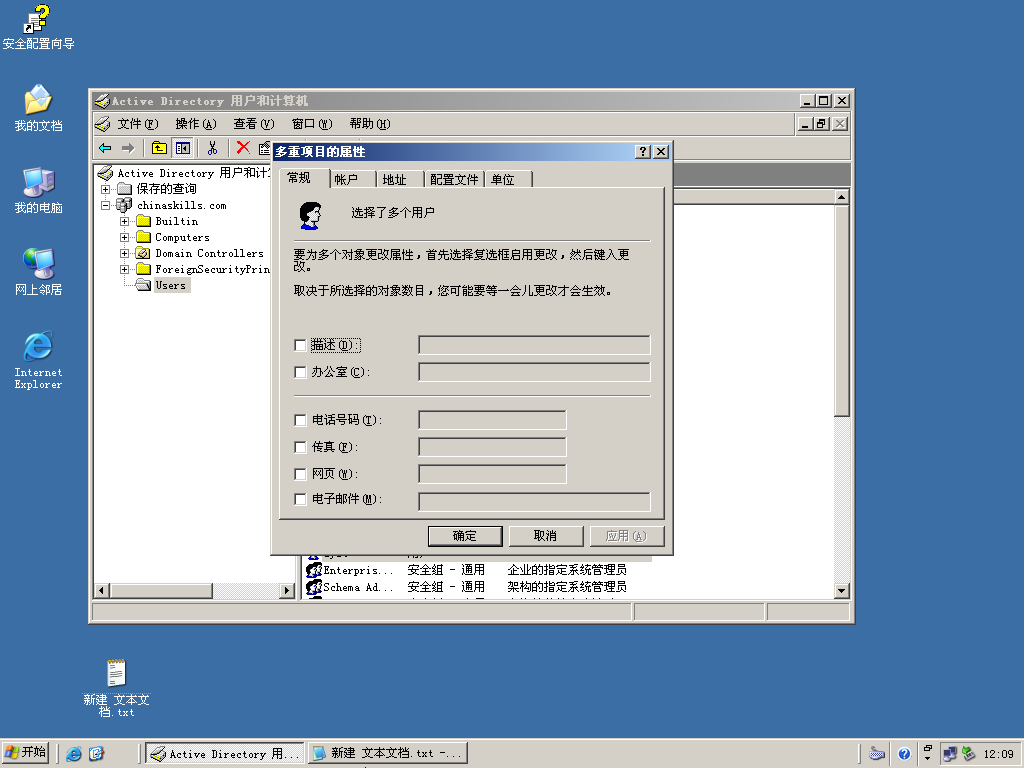Click the tree pane scroll-left arrow
This screenshot has height=768, width=1024.
pos(101,590)
